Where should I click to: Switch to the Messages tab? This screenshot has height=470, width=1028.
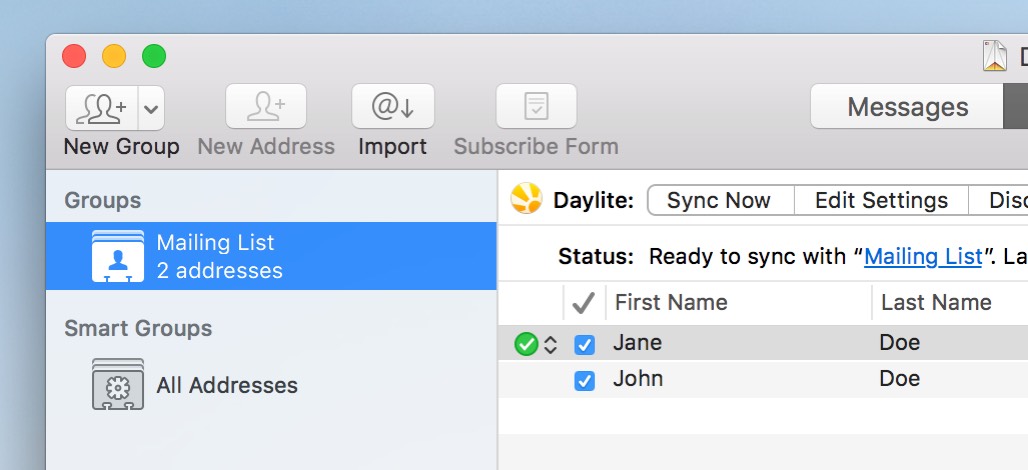(x=907, y=106)
